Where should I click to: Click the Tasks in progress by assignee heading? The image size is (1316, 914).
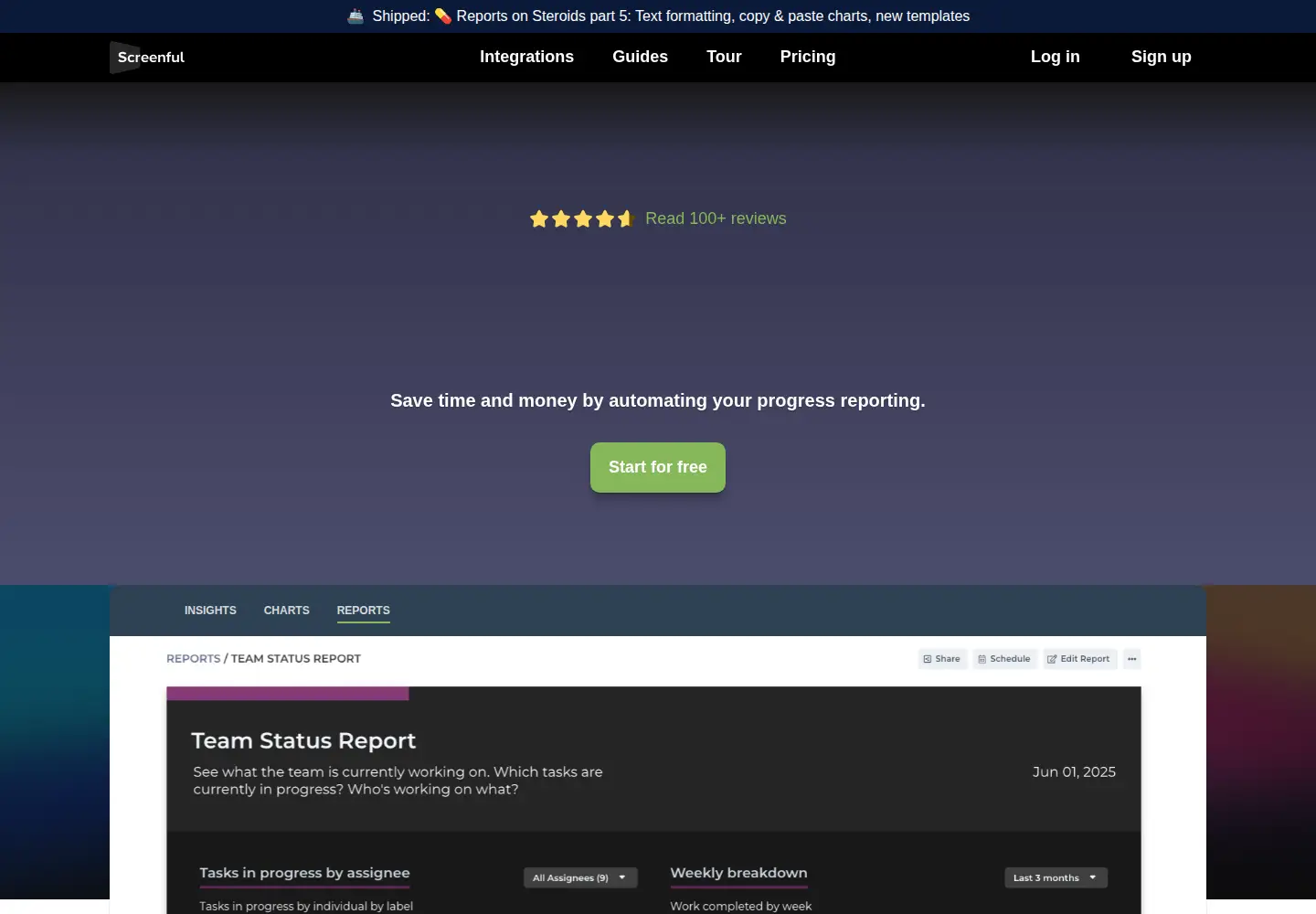pyautogui.click(x=304, y=873)
